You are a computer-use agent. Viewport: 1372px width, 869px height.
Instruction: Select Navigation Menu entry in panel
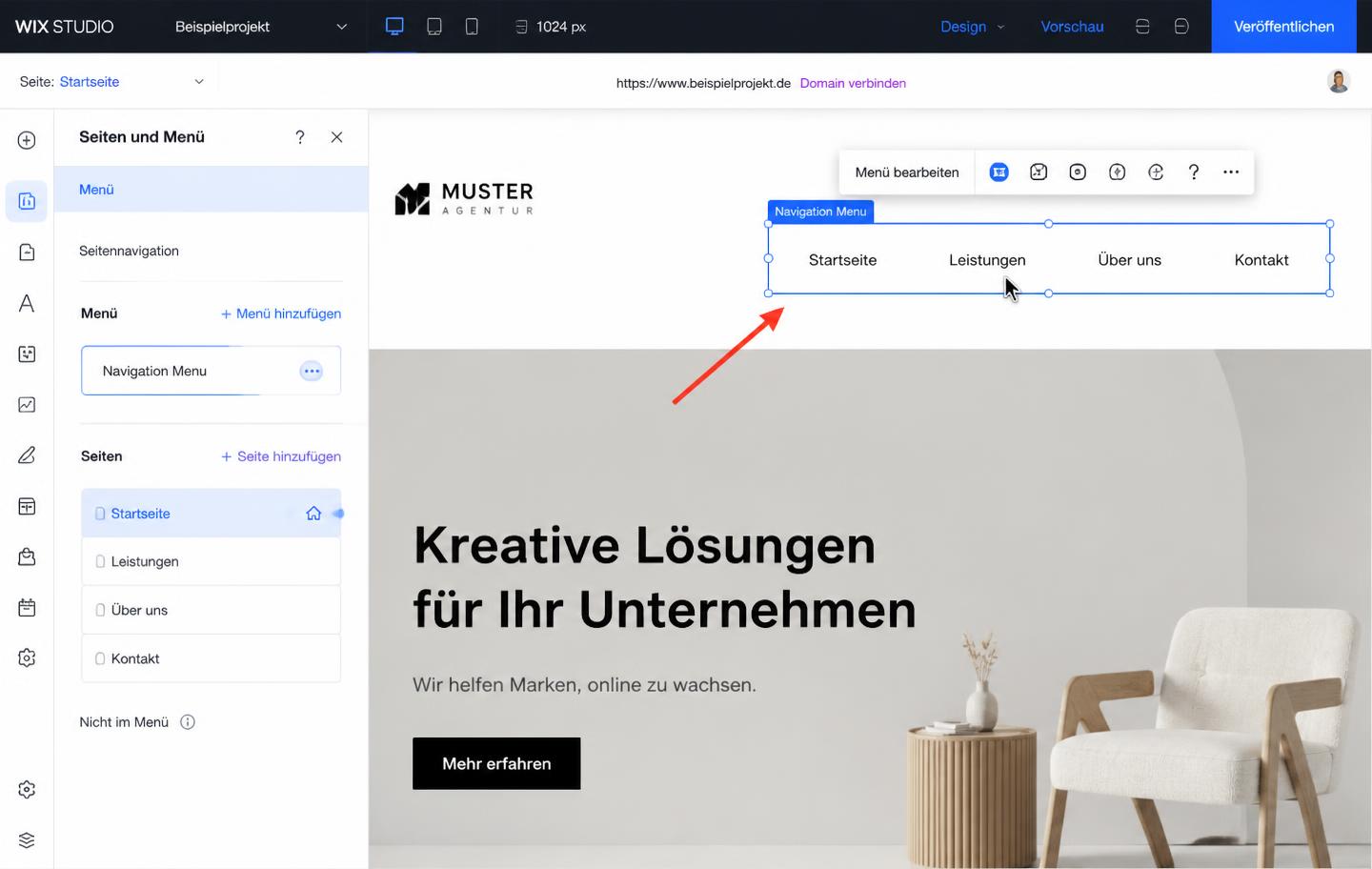tap(211, 371)
